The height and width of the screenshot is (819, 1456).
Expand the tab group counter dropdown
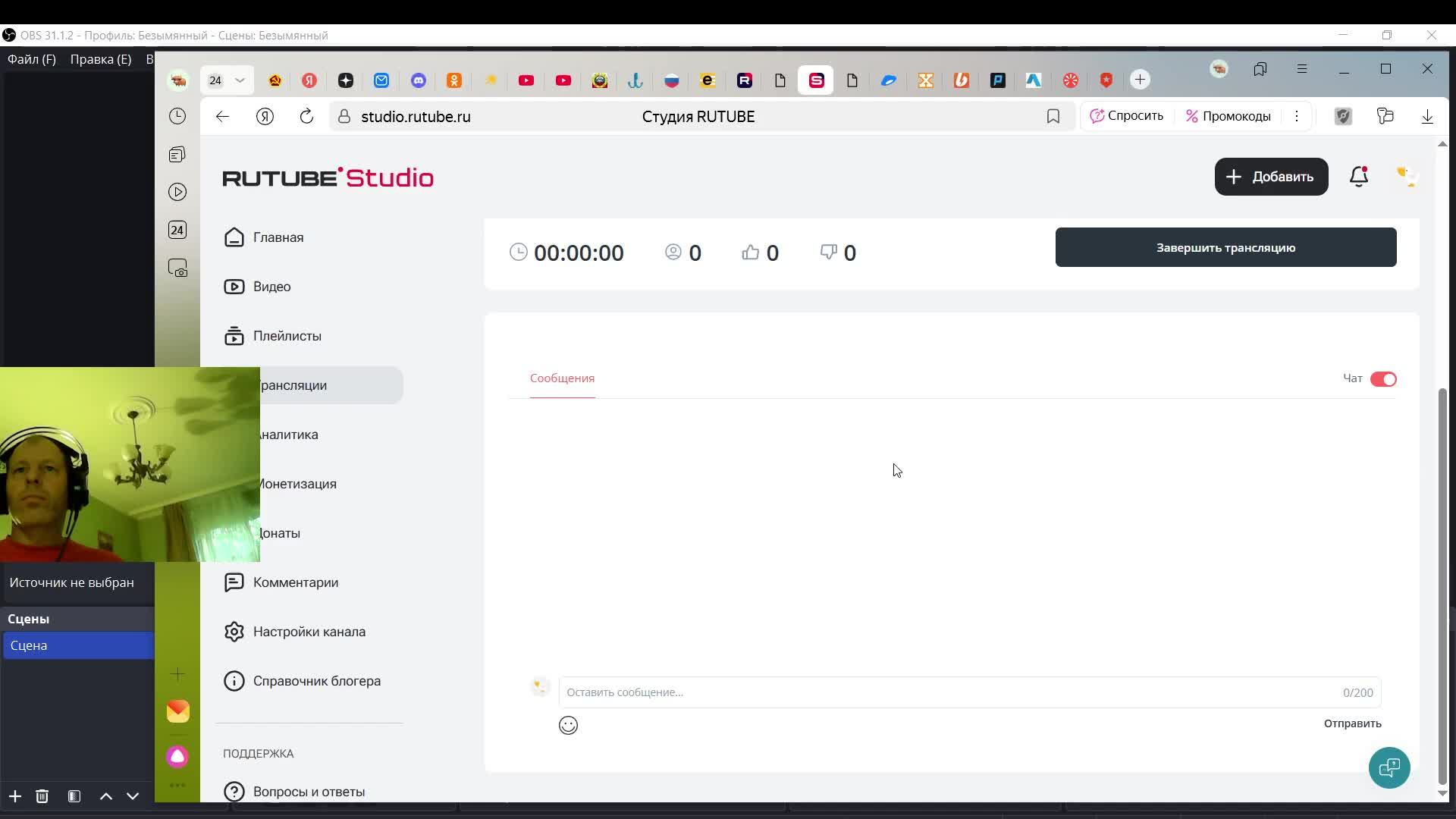(240, 80)
